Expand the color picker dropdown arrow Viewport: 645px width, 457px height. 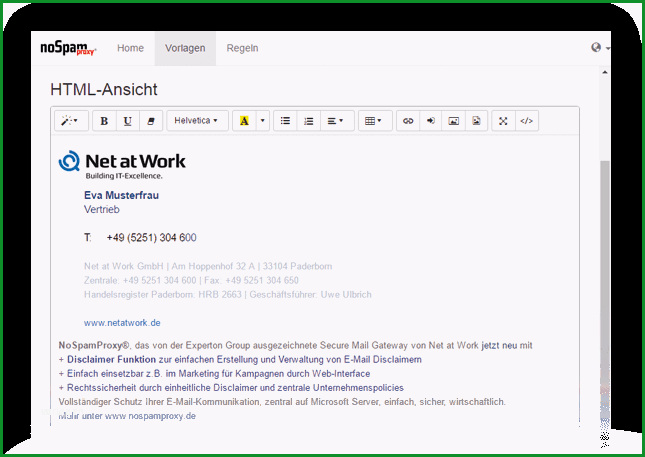click(x=263, y=121)
